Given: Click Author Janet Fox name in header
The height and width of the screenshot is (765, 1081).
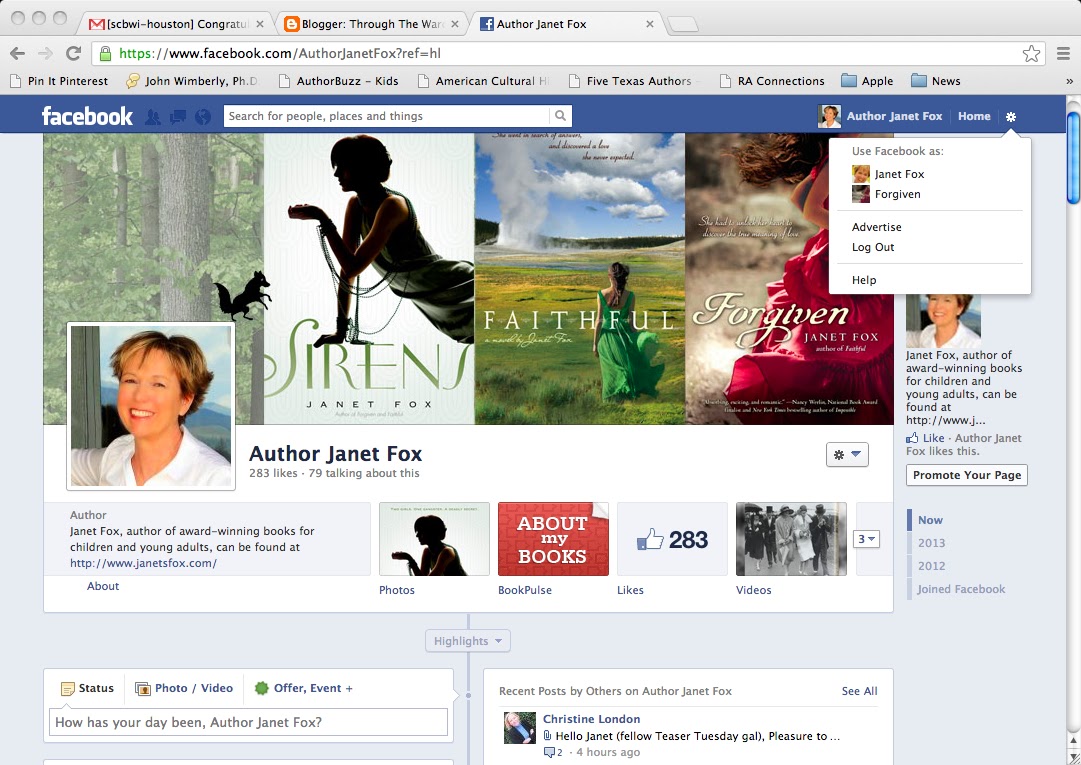Looking at the screenshot, I should (x=894, y=116).
